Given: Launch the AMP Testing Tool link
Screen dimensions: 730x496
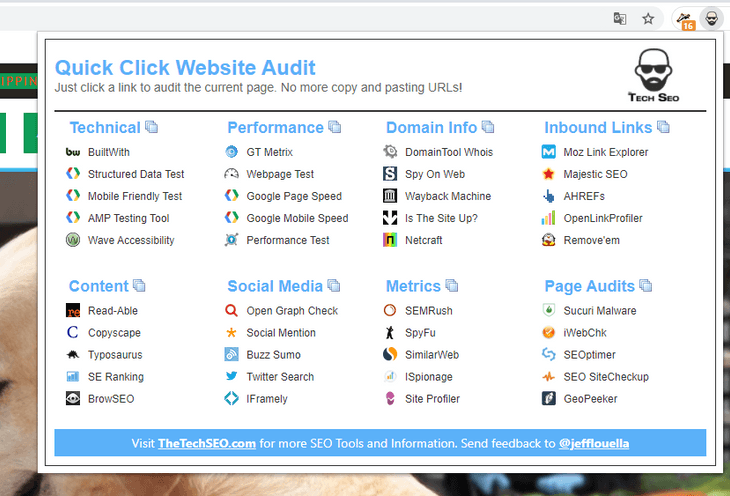Looking at the screenshot, I should [x=128, y=218].
